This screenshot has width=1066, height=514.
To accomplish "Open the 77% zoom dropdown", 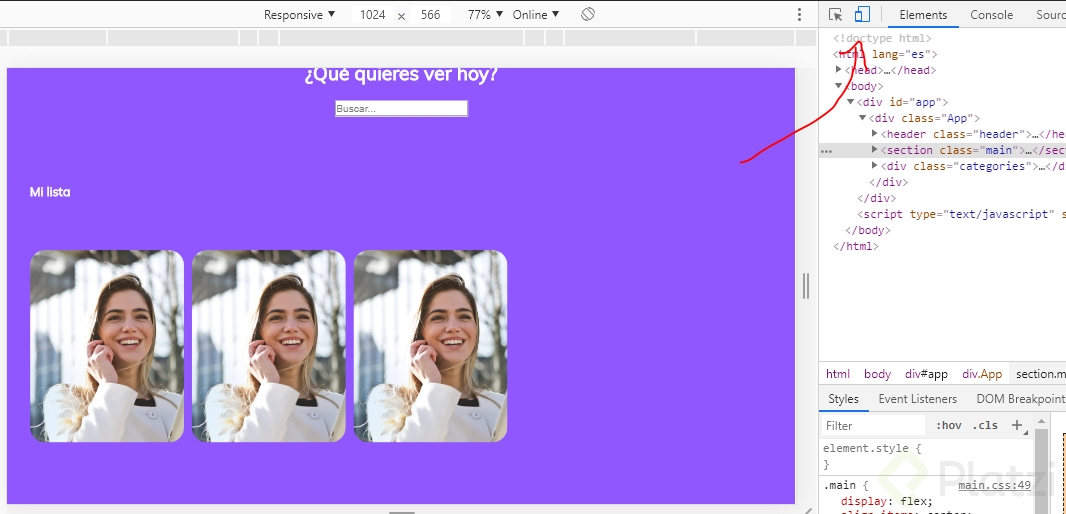I will pyautogui.click(x=485, y=14).
